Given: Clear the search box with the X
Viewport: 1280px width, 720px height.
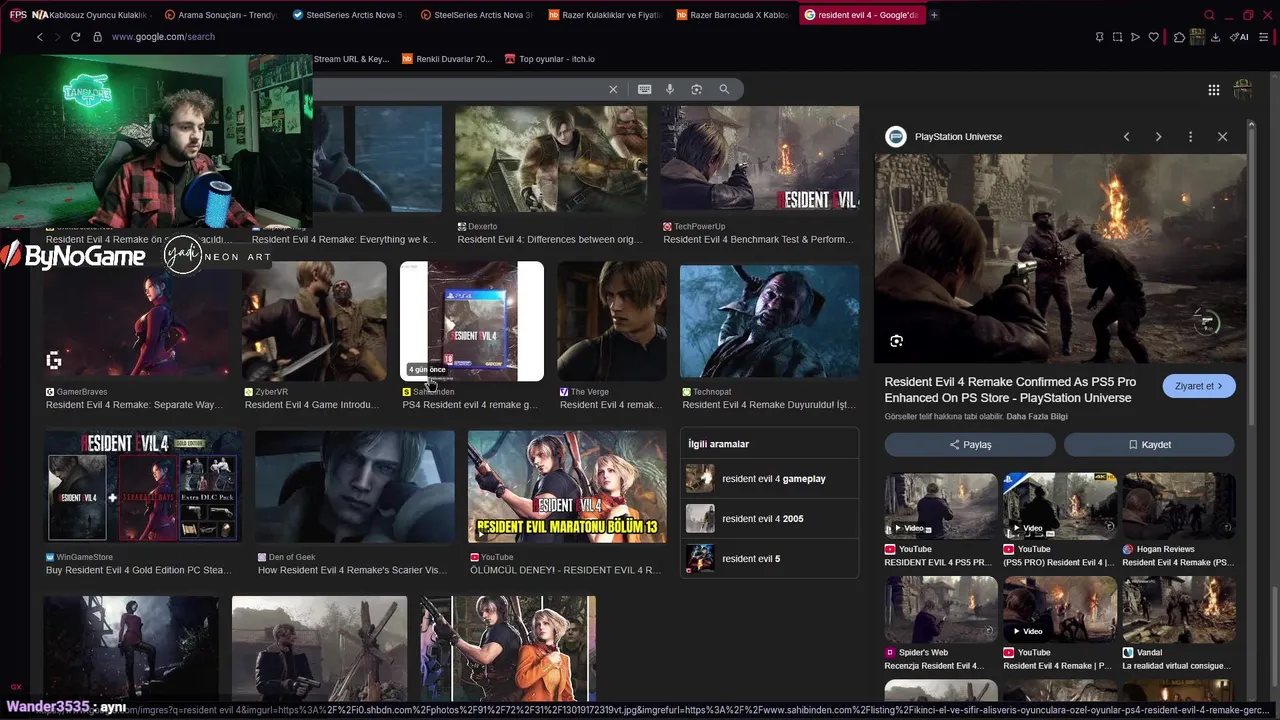Looking at the screenshot, I should 613,89.
